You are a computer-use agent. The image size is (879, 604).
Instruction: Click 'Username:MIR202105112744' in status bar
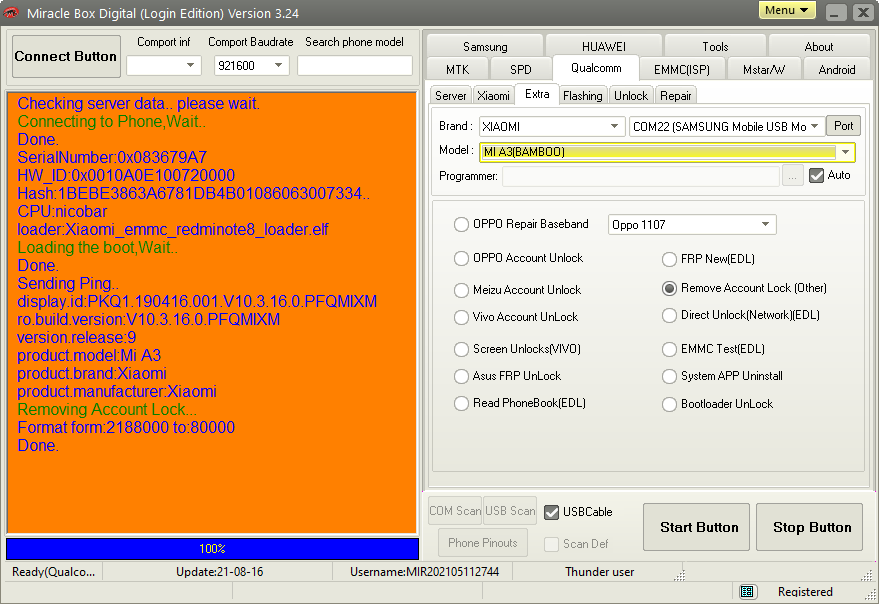pos(424,572)
